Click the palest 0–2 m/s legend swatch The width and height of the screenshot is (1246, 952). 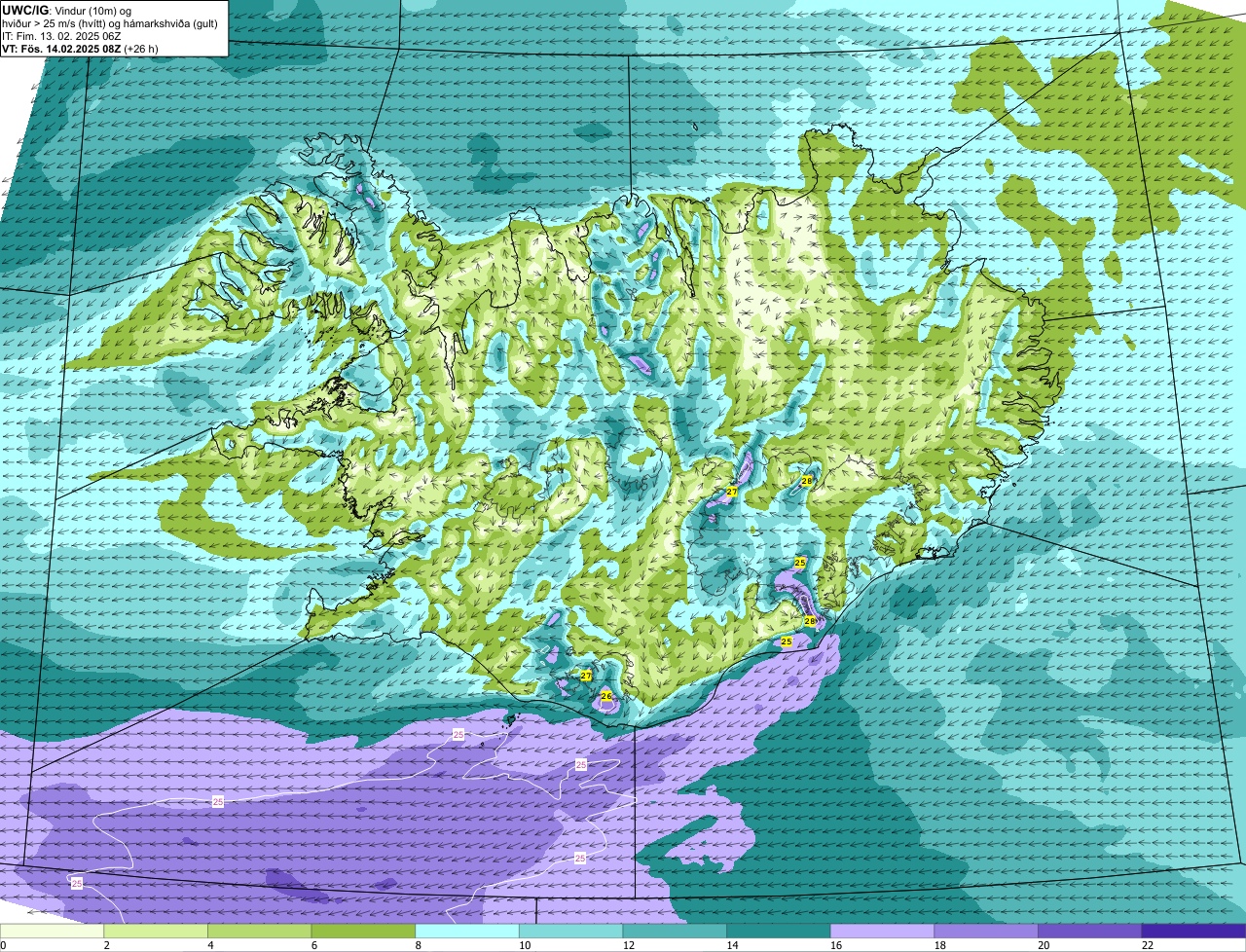click(x=52, y=932)
